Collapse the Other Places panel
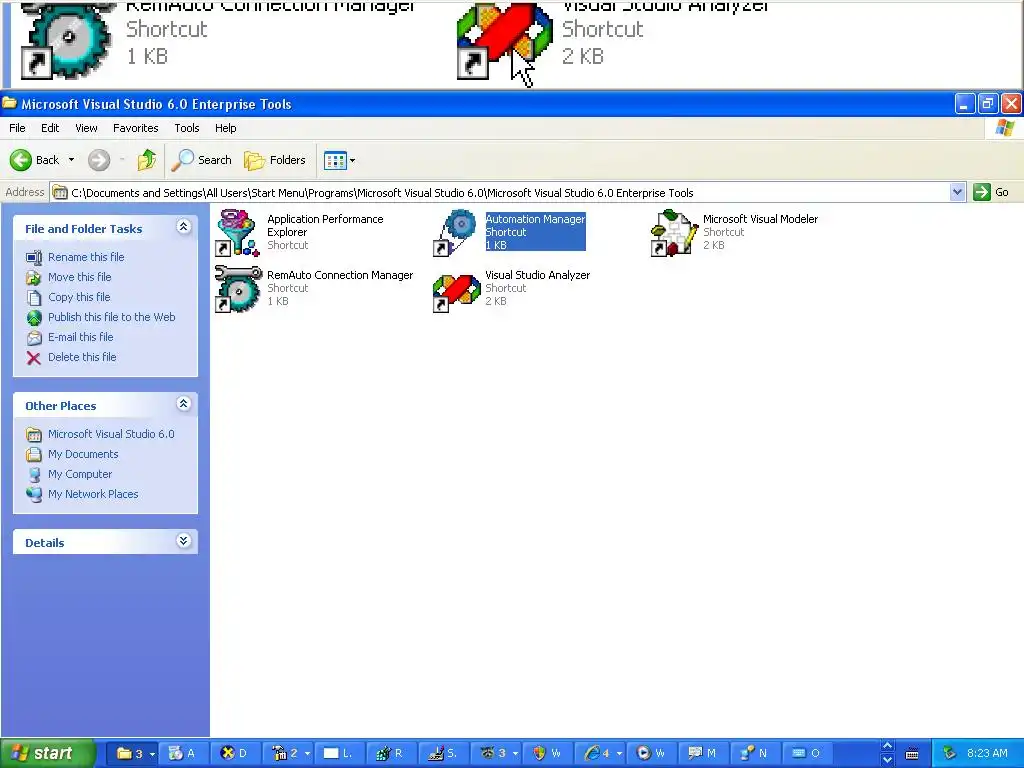The image size is (1024, 768). pyautogui.click(x=184, y=404)
